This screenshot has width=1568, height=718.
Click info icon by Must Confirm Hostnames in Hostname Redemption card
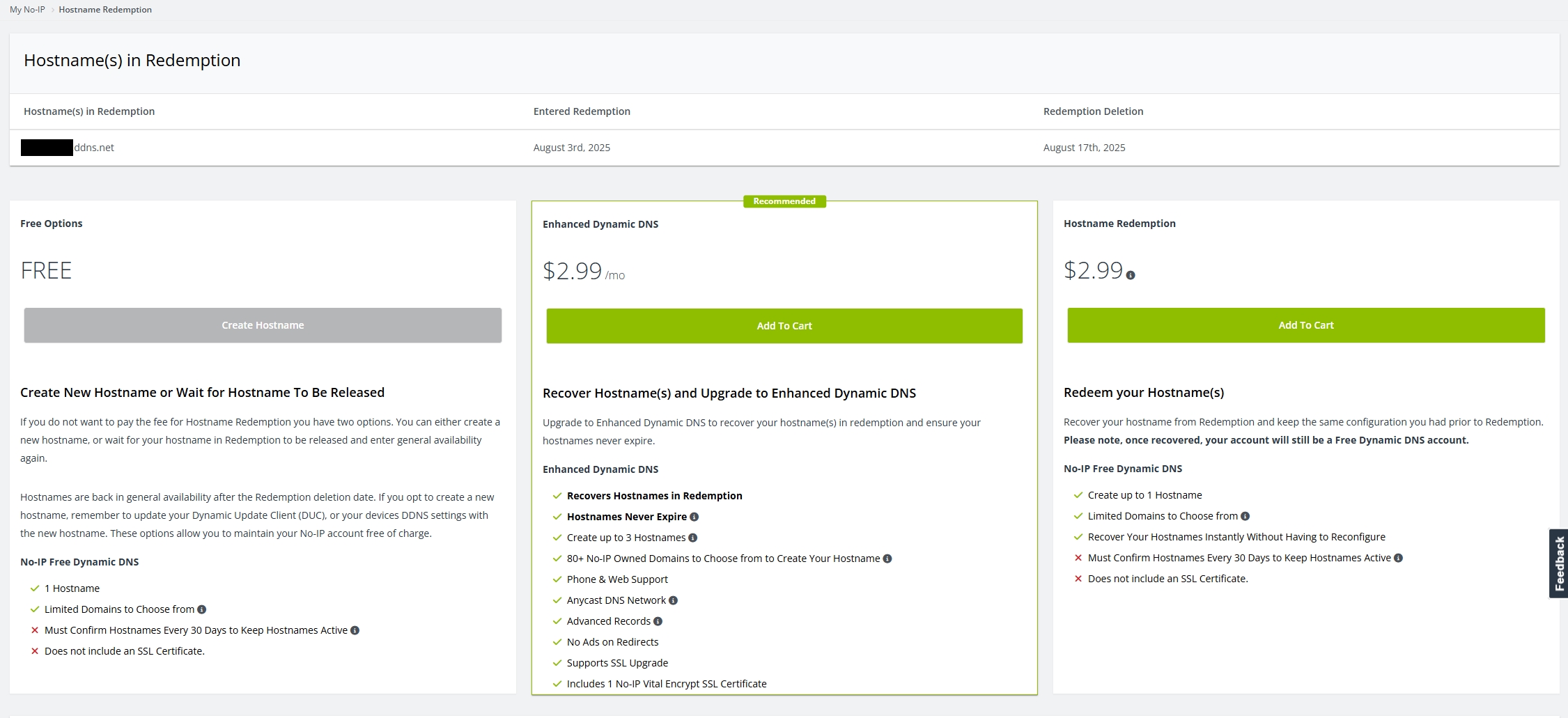coord(1398,558)
